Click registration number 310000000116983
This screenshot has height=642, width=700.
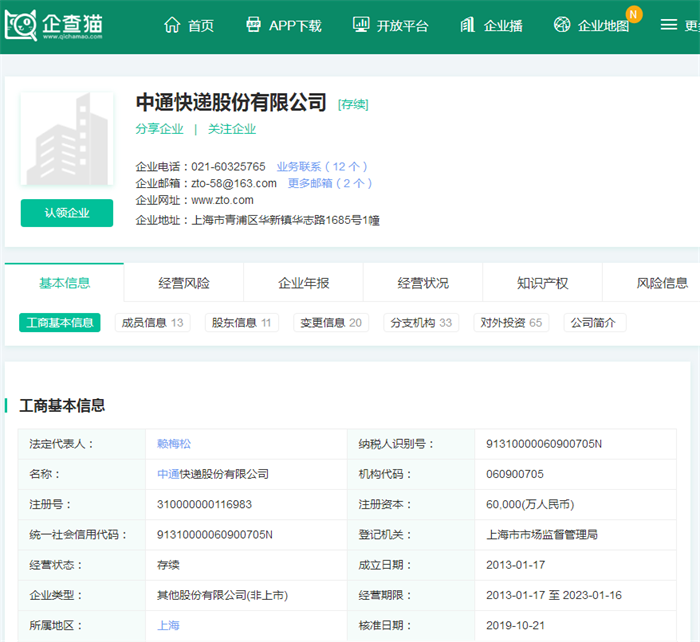[x=204, y=504]
